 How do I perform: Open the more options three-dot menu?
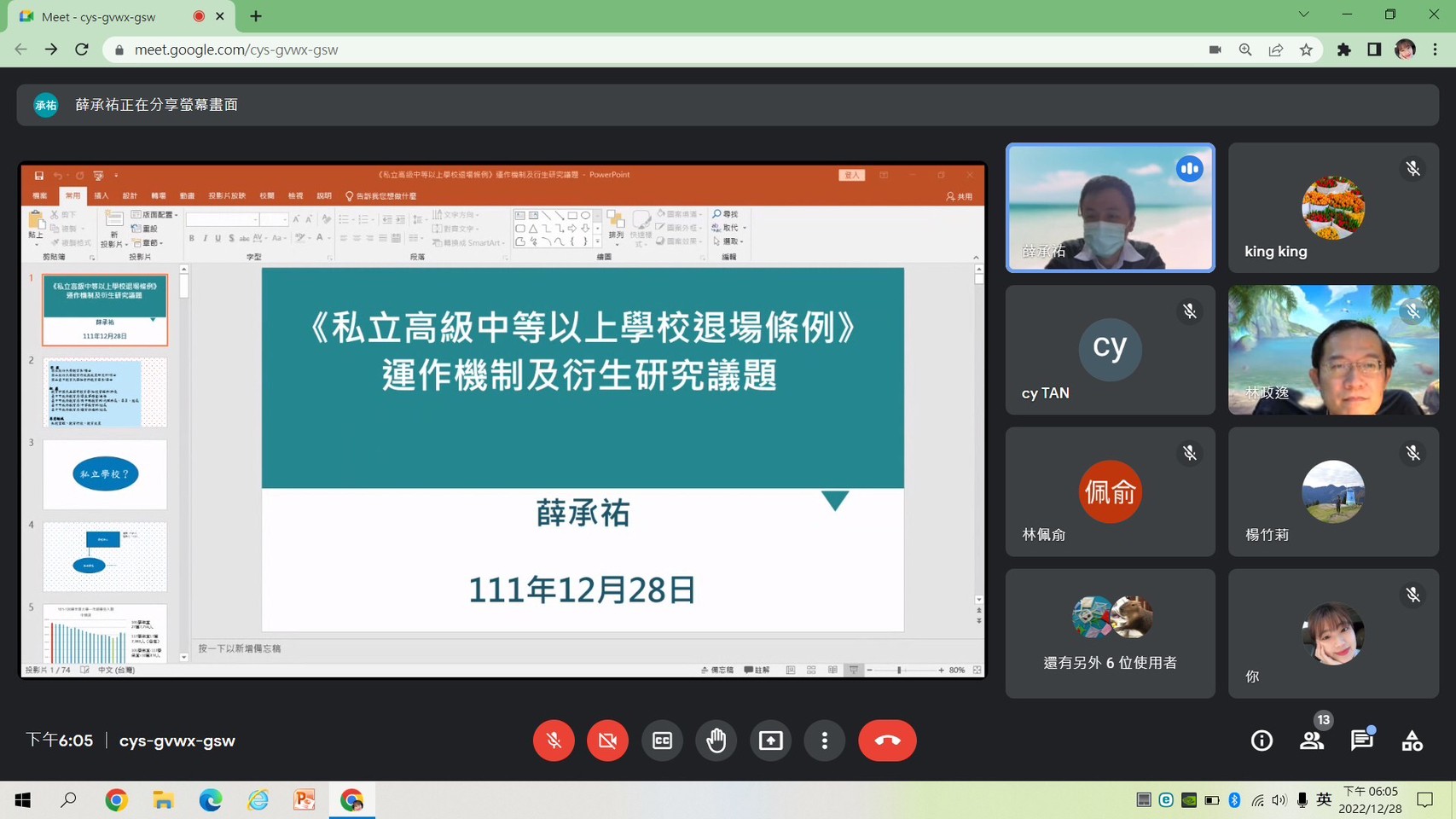pyautogui.click(x=824, y=741)
